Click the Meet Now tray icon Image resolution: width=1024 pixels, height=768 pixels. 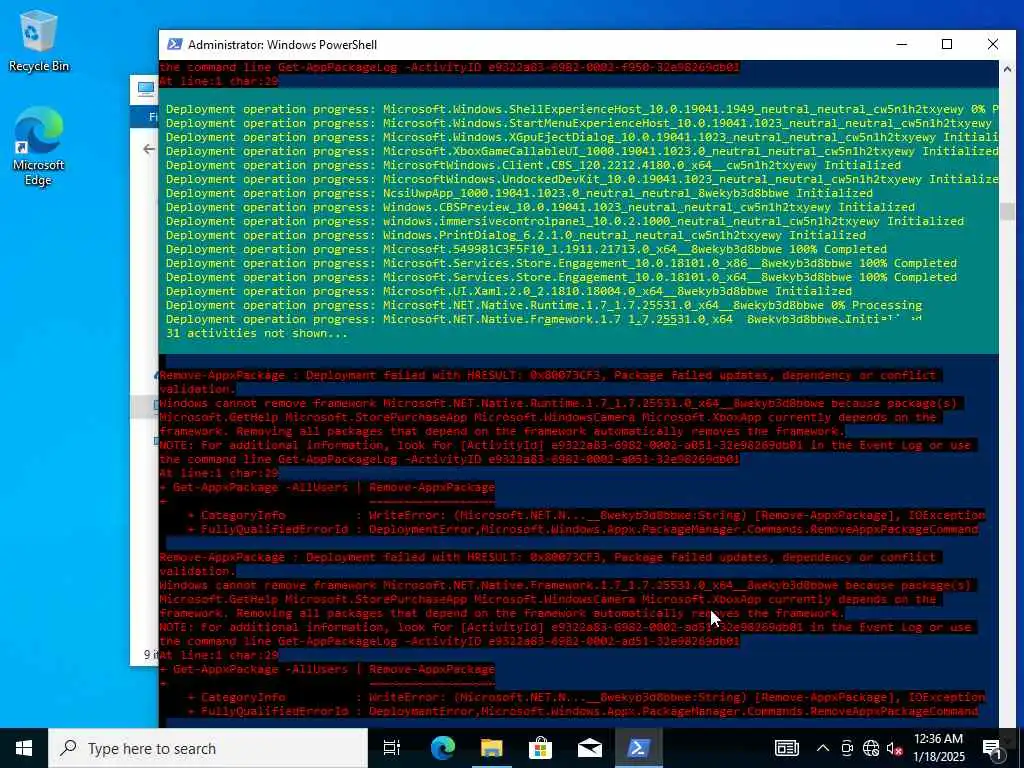point(847,748)
